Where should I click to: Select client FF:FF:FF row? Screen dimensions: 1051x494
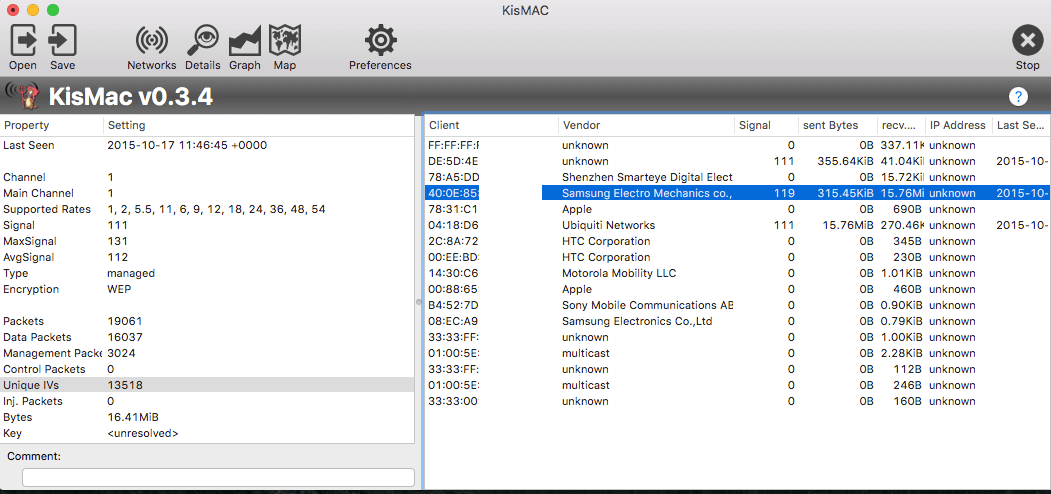coord(737,145)
